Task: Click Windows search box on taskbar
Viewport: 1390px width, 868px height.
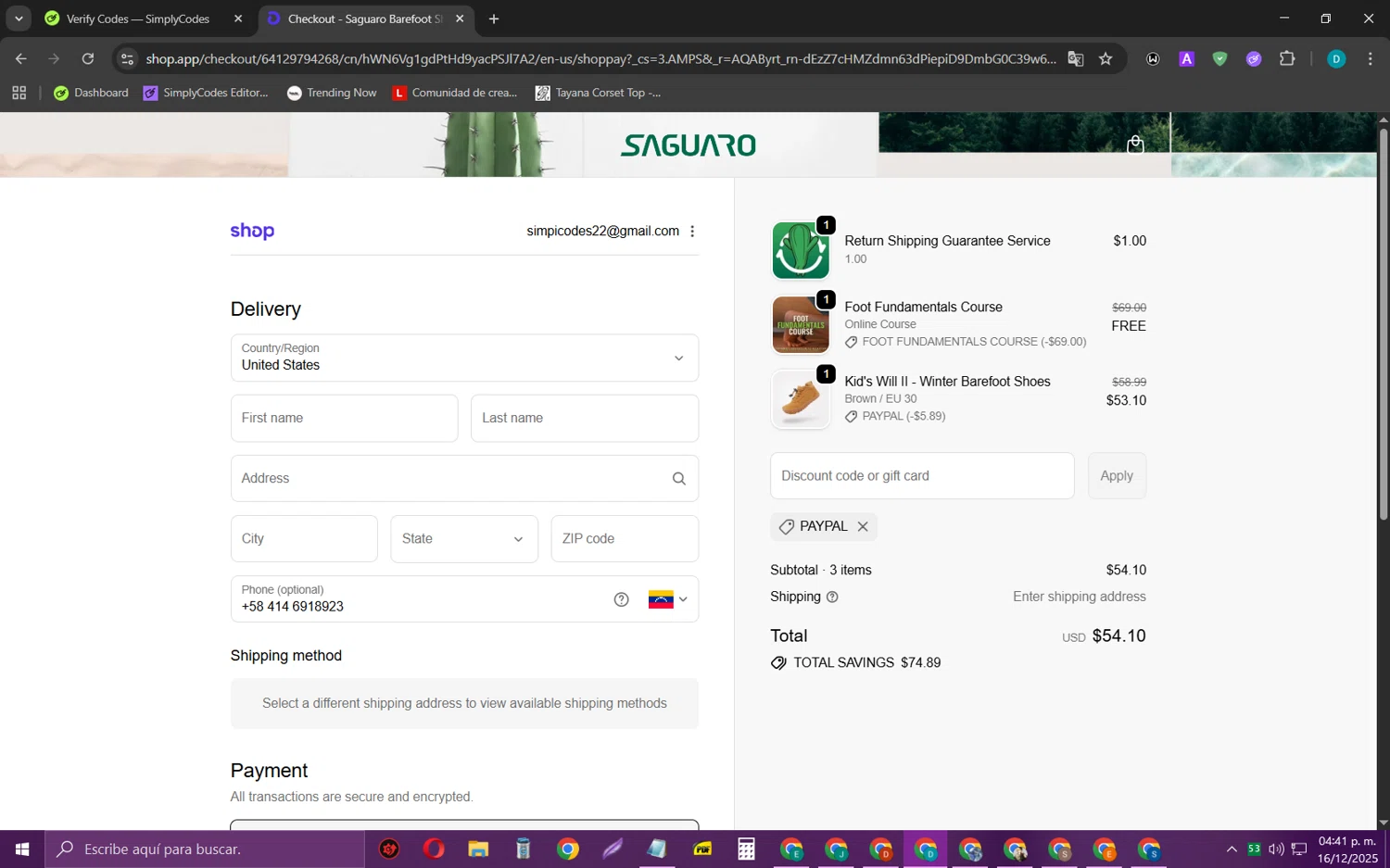Action: pyautogui.click(x=205, y=849)
